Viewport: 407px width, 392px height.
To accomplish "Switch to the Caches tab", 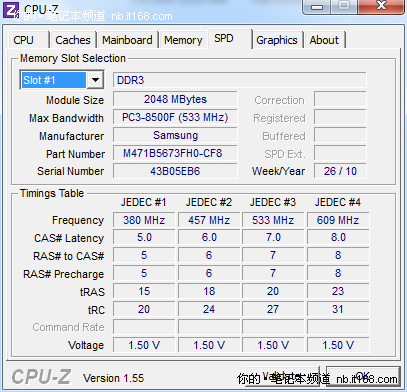I will pyautogui.click(x=73, y=40).
